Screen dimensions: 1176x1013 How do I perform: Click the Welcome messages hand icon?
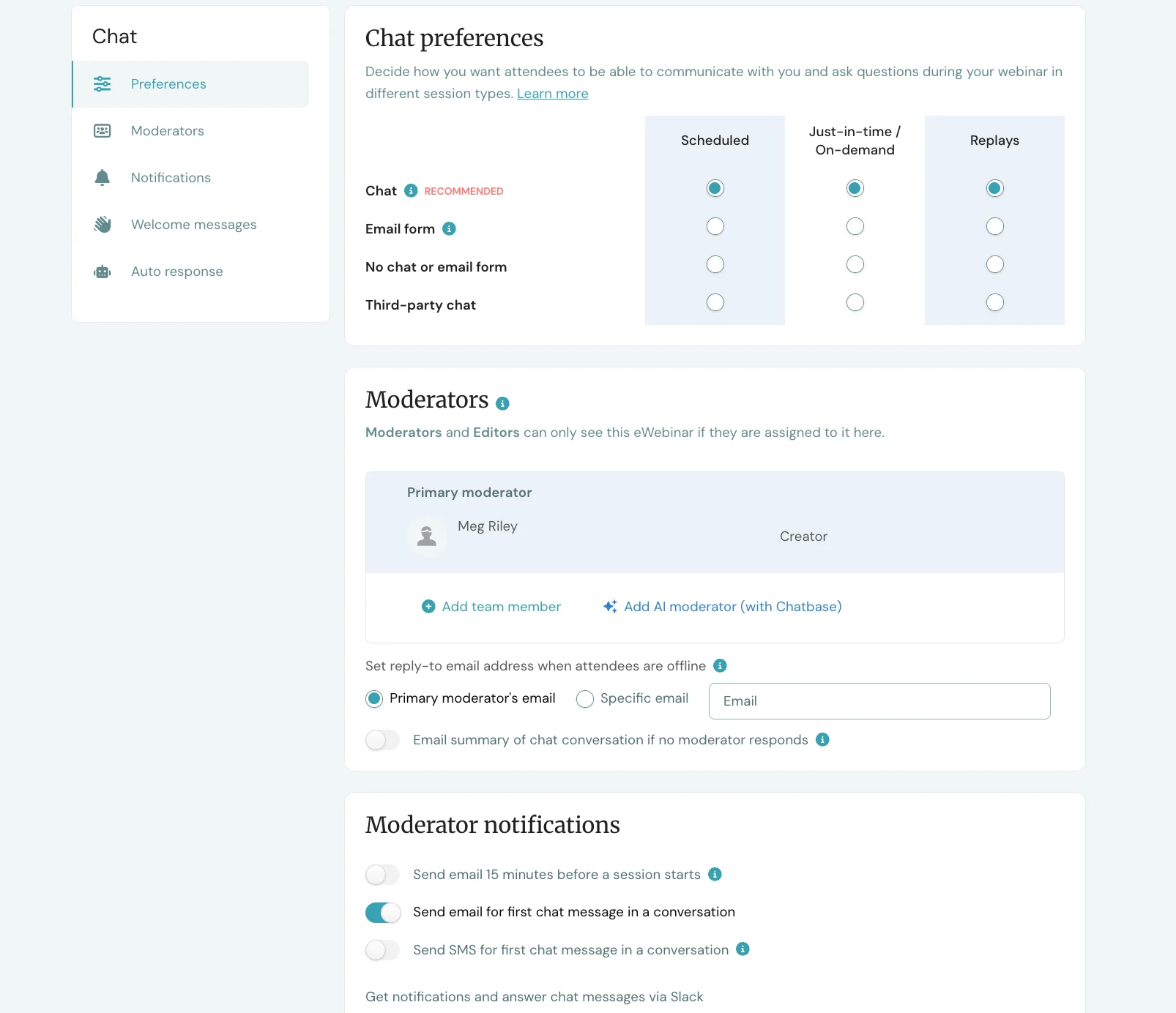coord(103,224)
